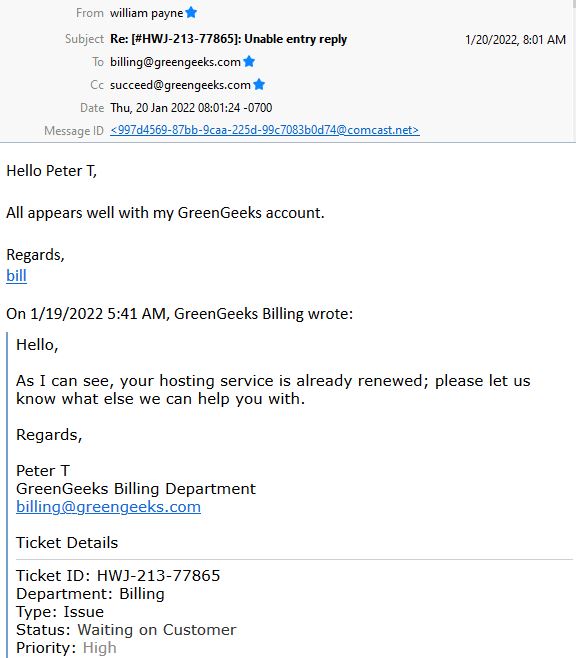This screenshot has height=658, width=576.
Task: Click the received timestamp 1/20/2022, 8:01 AM
Action: [515, 39]
